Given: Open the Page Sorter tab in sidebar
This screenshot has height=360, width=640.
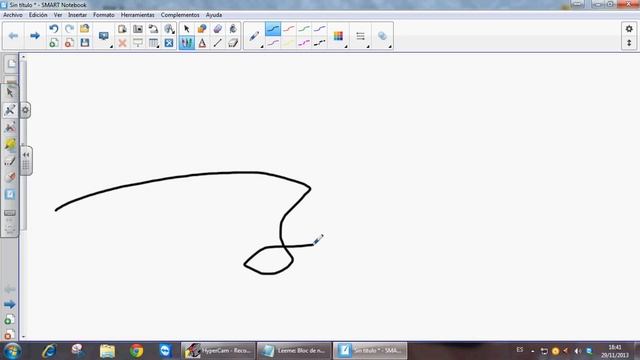Looking at the screenshot, I should [11, 64].
